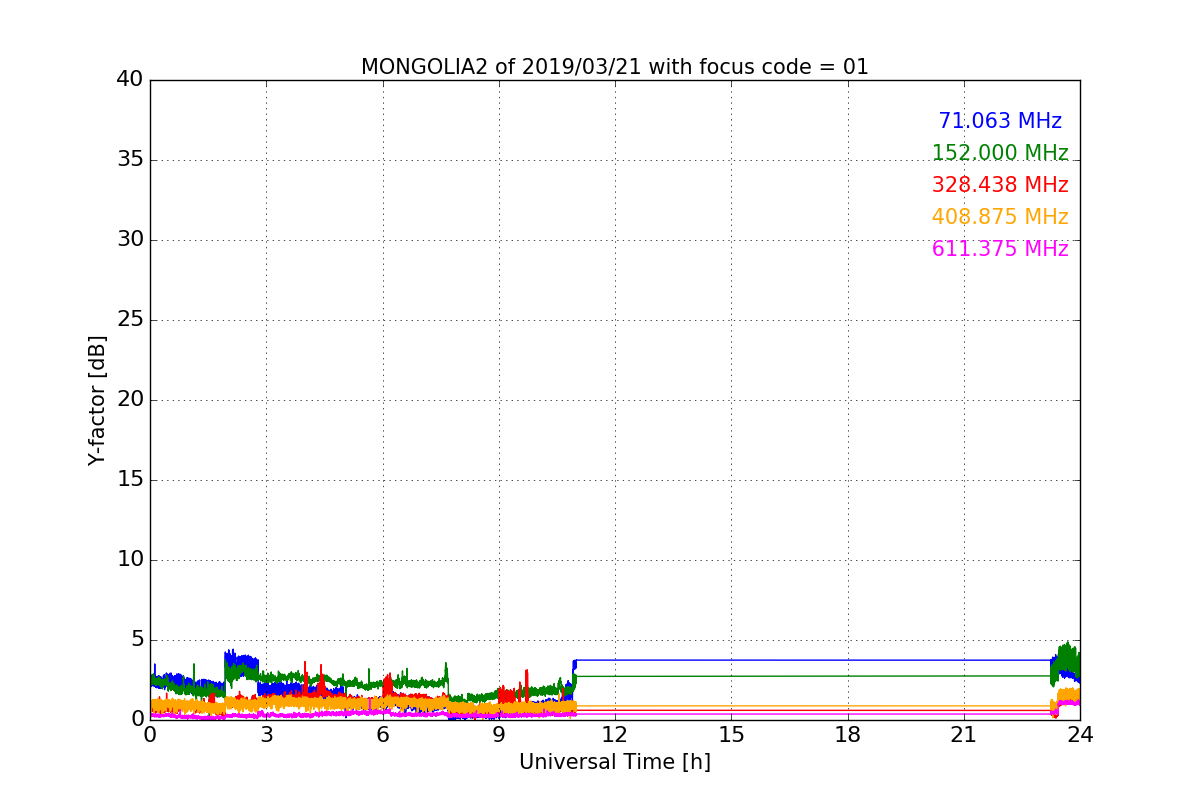Select the 408.875 MHz legend label
The height and width of the screenshot is (800, 1200).
(1000, 217)
